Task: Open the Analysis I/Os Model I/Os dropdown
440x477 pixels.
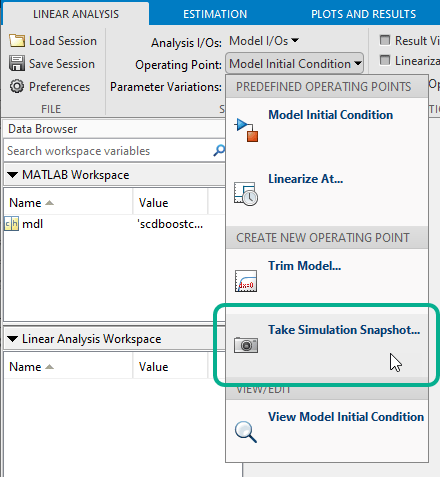Action: point(264,41)
